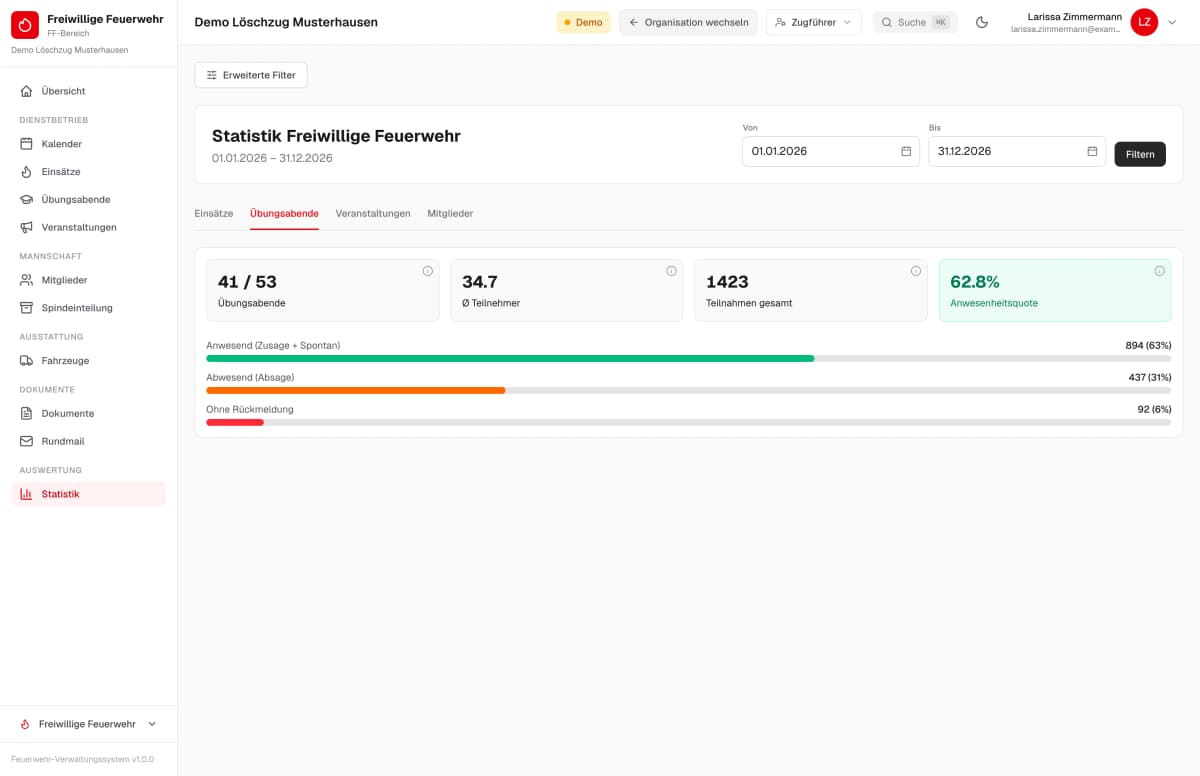
Task: Click the orange Abwesend progress bar
Action: pyautogui.click(x=355, y=390)
